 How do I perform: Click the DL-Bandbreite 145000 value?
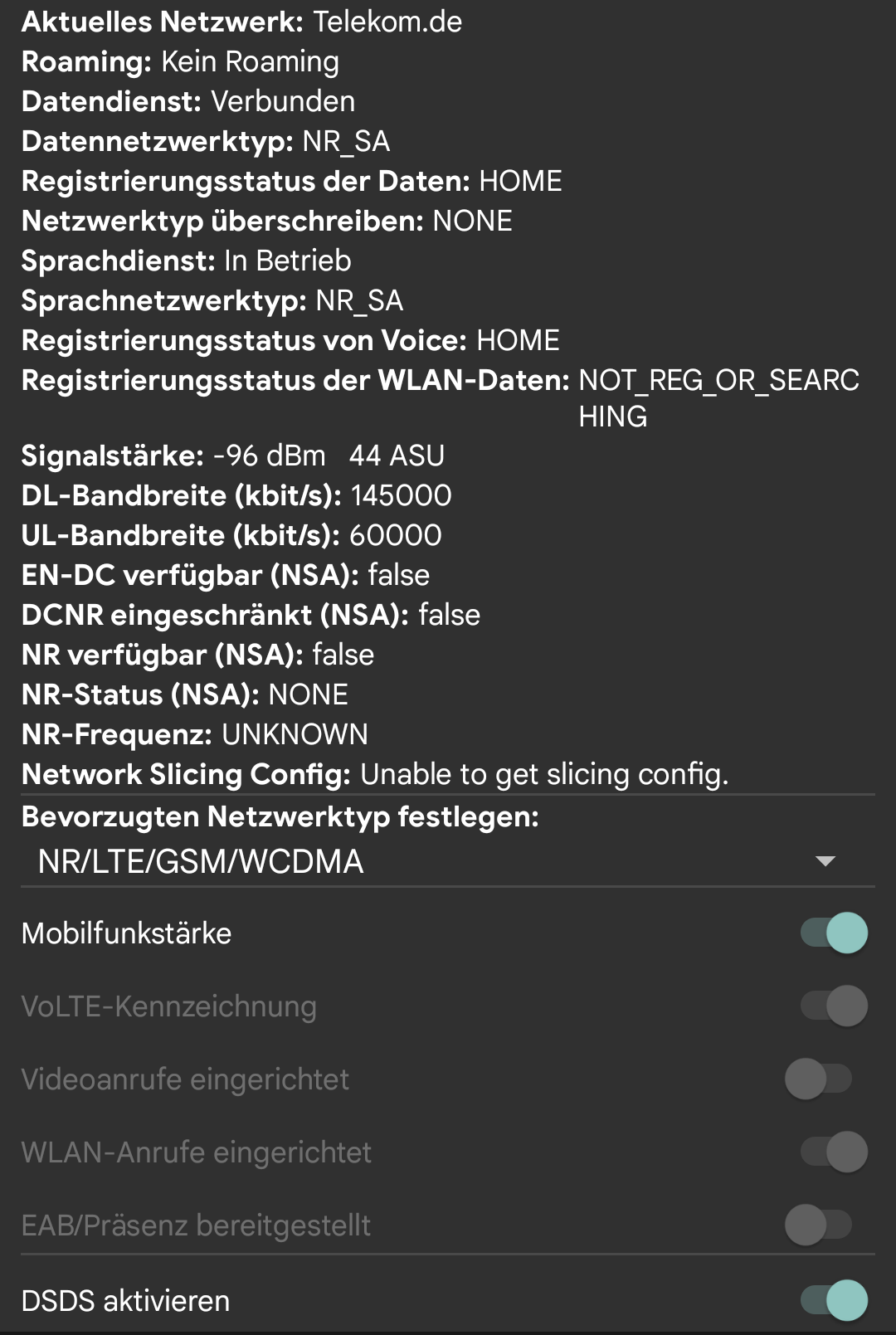point(236,495)
